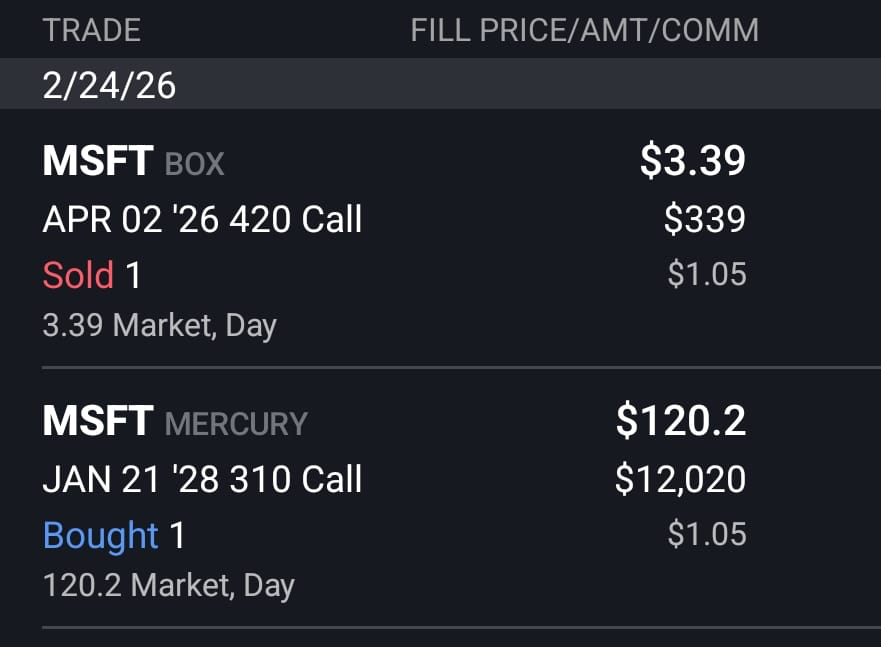Click the JAN 21 '28 310 Call description

coord(202,479)
